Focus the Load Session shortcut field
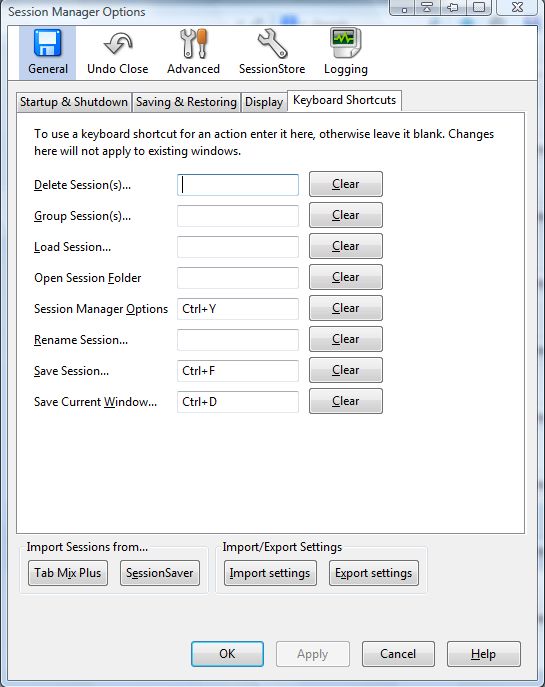545x687 pixels. [x=238, y=247]
